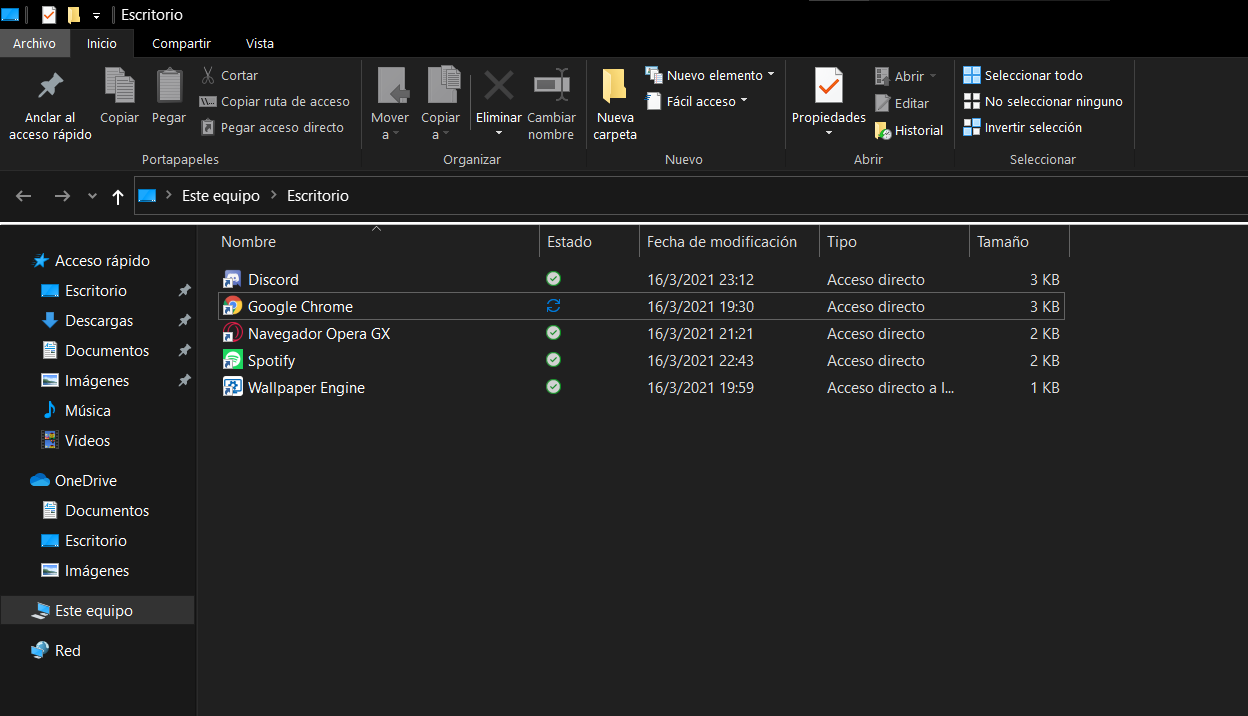This screenshot has height=716, width=1248.
Task: Open the Vista ribbon tab
Action: tap(259, 43)
